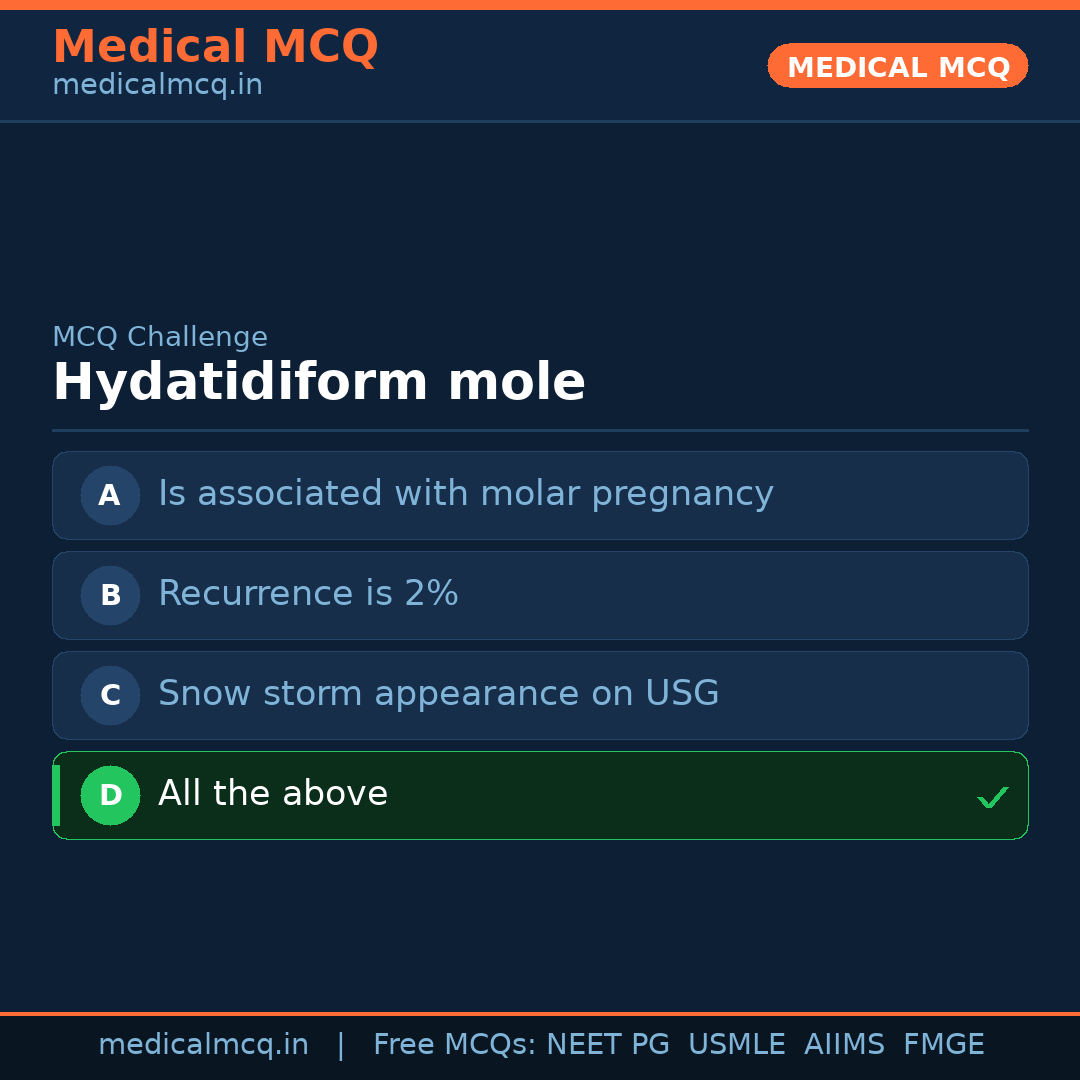This screenshot has height=1080, width=1080.
Task: Click the letter A circle icon
Action: [110, 495]
